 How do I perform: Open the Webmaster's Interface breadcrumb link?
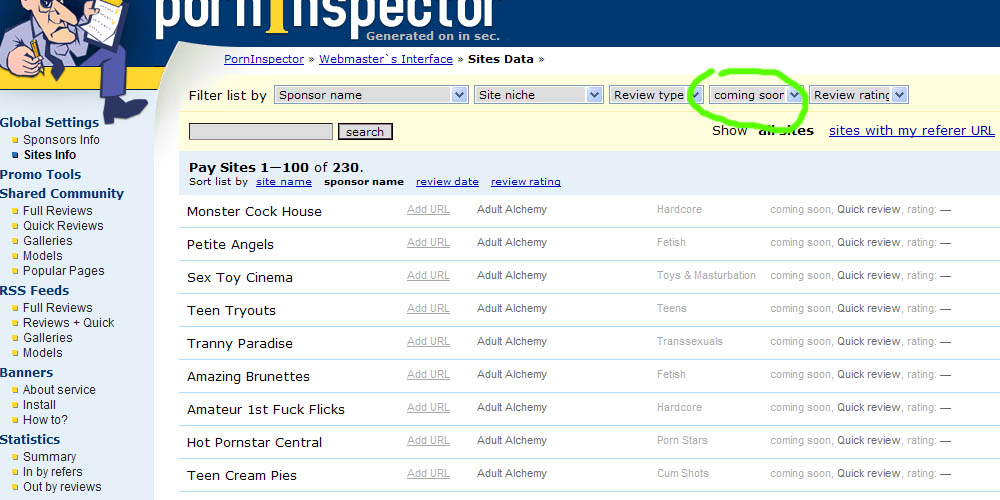click(x=386, y=59)
